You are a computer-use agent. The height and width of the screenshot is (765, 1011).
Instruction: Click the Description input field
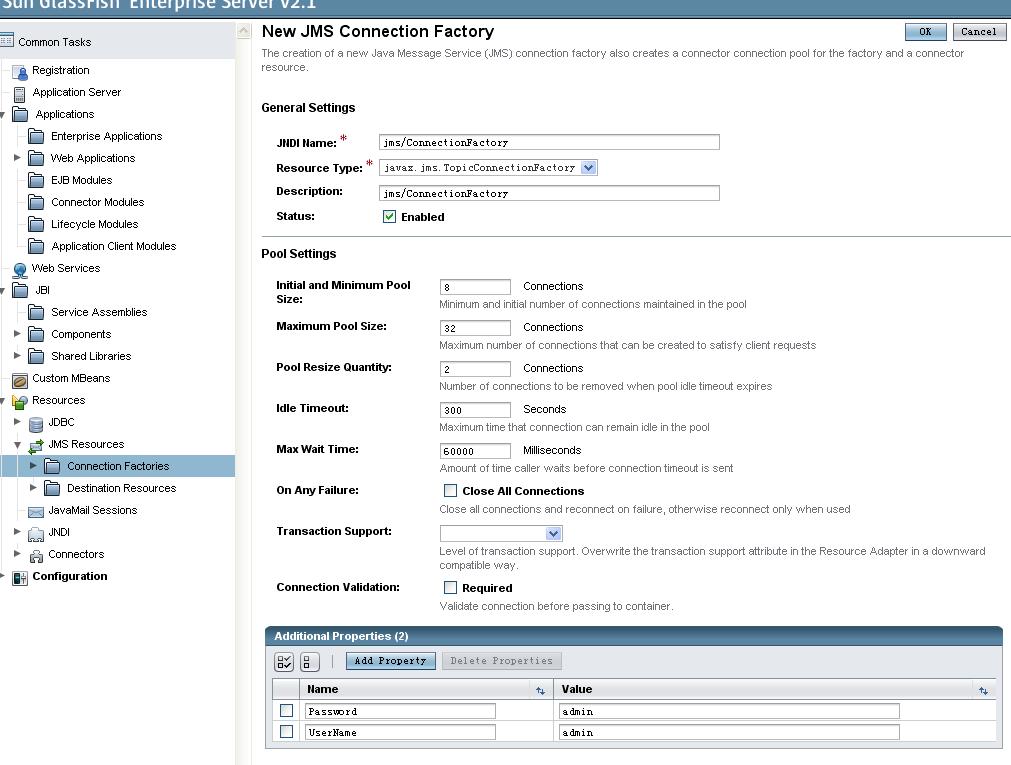click(549, 193)
